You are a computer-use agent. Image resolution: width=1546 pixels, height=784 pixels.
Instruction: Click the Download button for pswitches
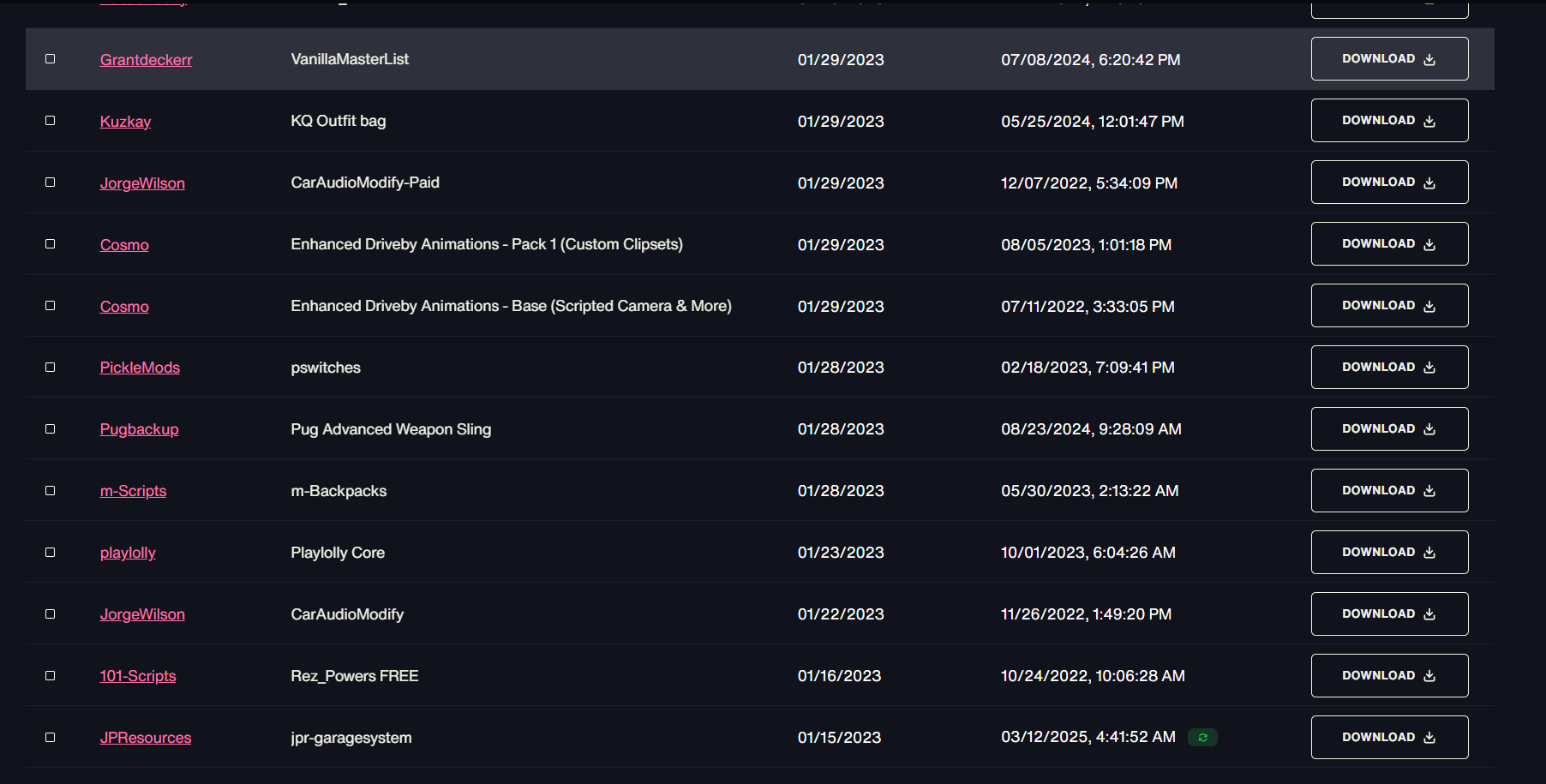(1389, 368)
